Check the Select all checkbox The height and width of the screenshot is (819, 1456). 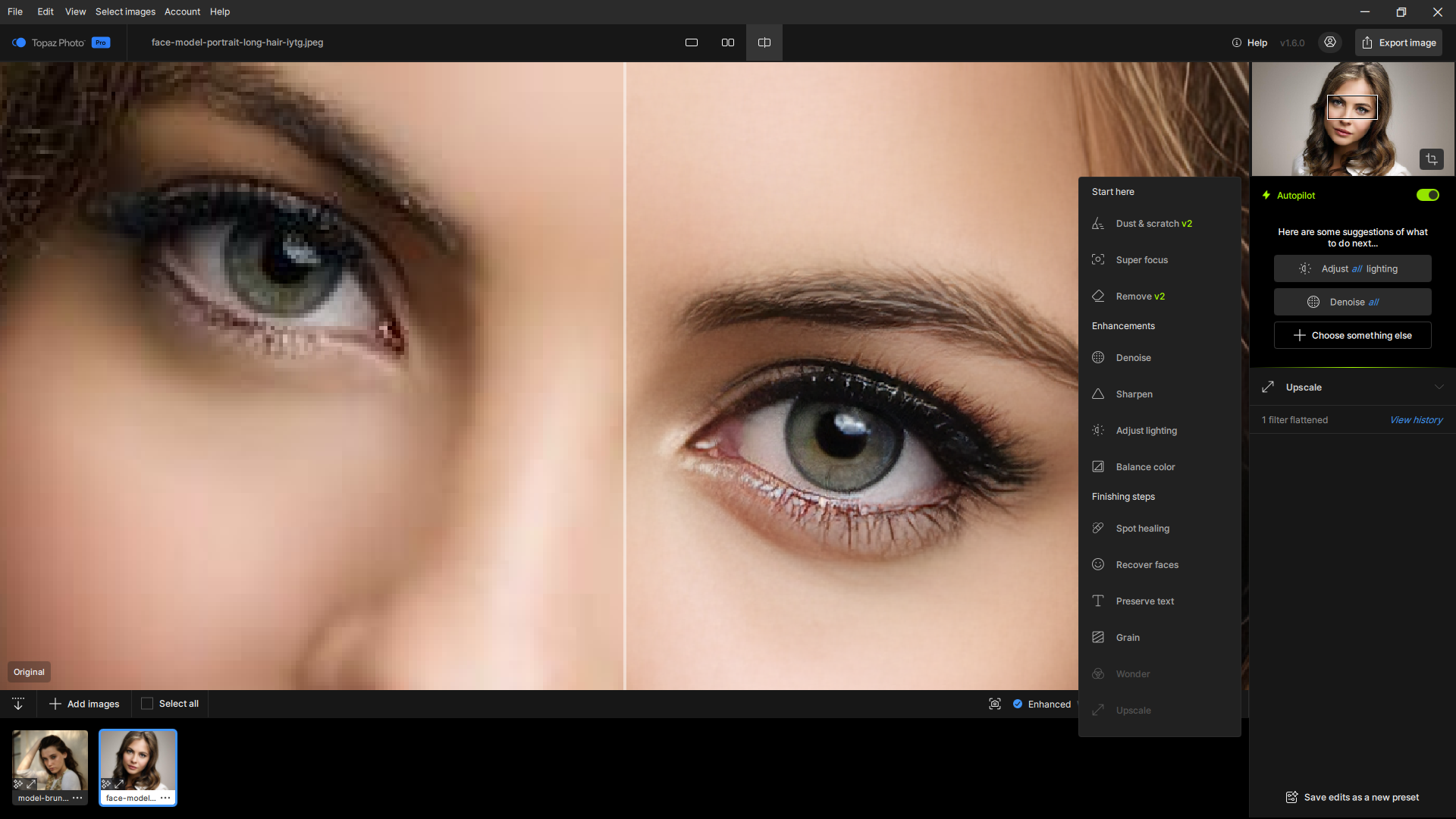click(147, 704)
